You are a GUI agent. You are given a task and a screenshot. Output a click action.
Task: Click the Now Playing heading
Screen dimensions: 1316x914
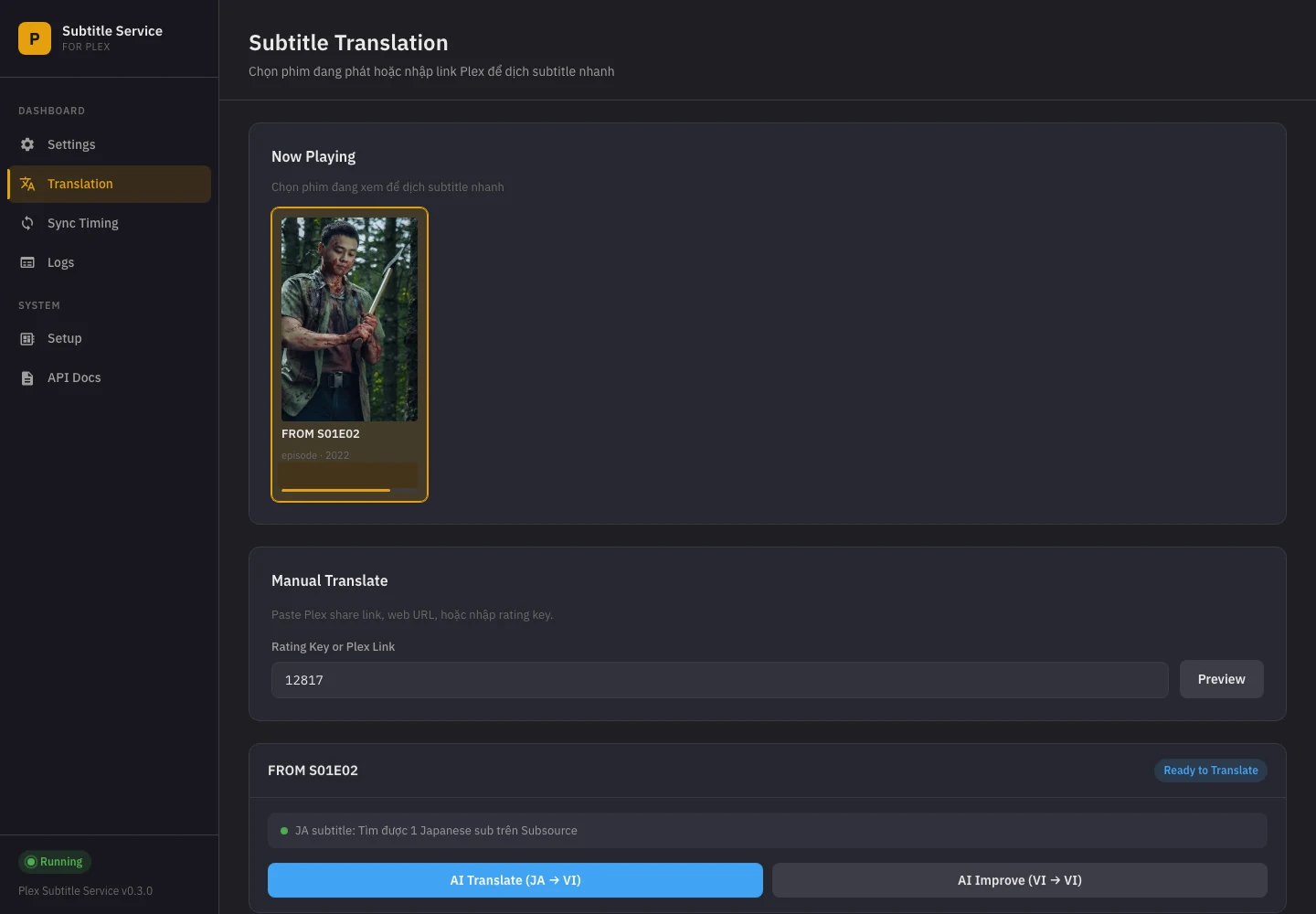pyautogui.click(x=313, y=156)
